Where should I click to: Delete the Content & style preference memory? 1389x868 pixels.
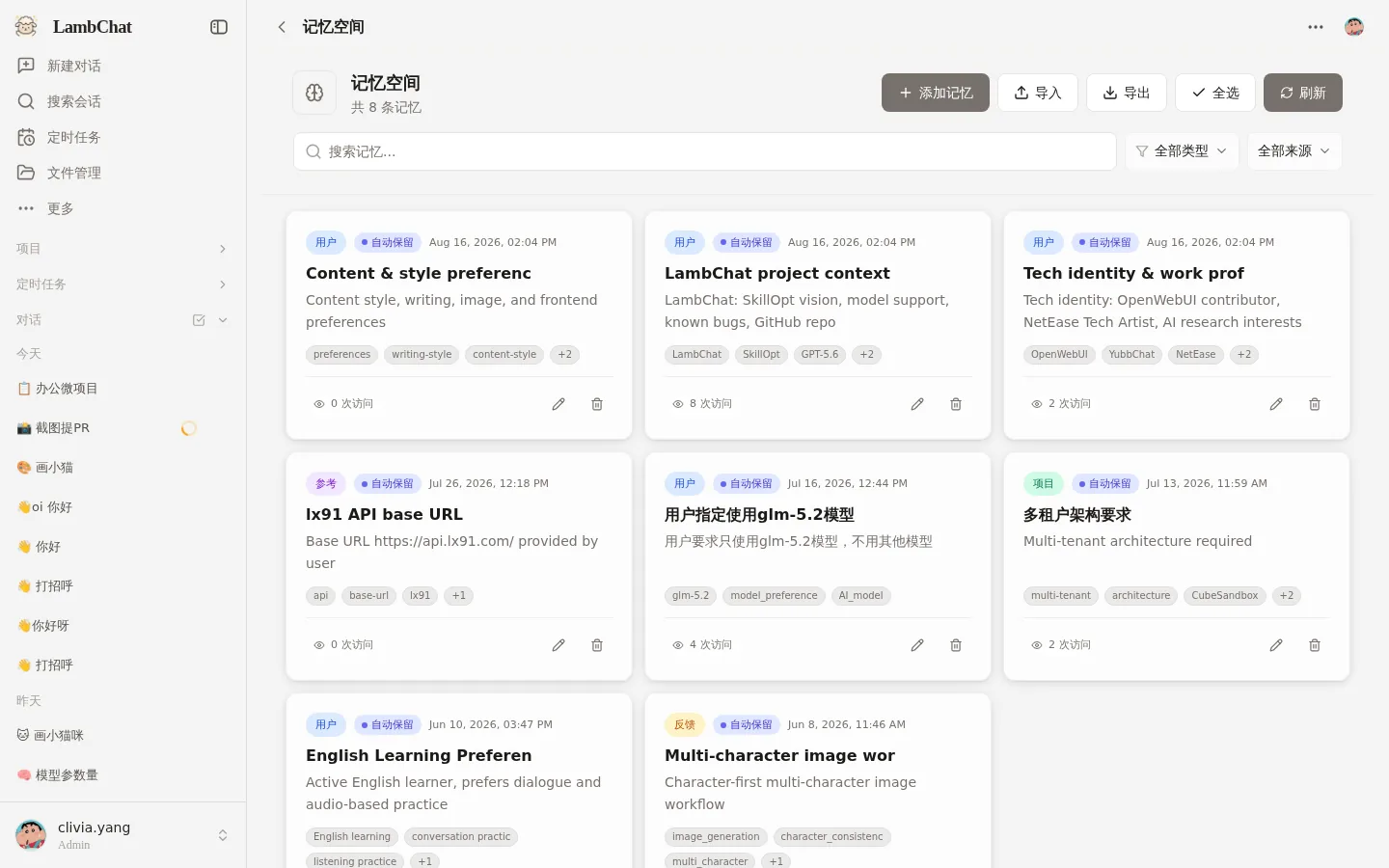(x=597, y=404)
